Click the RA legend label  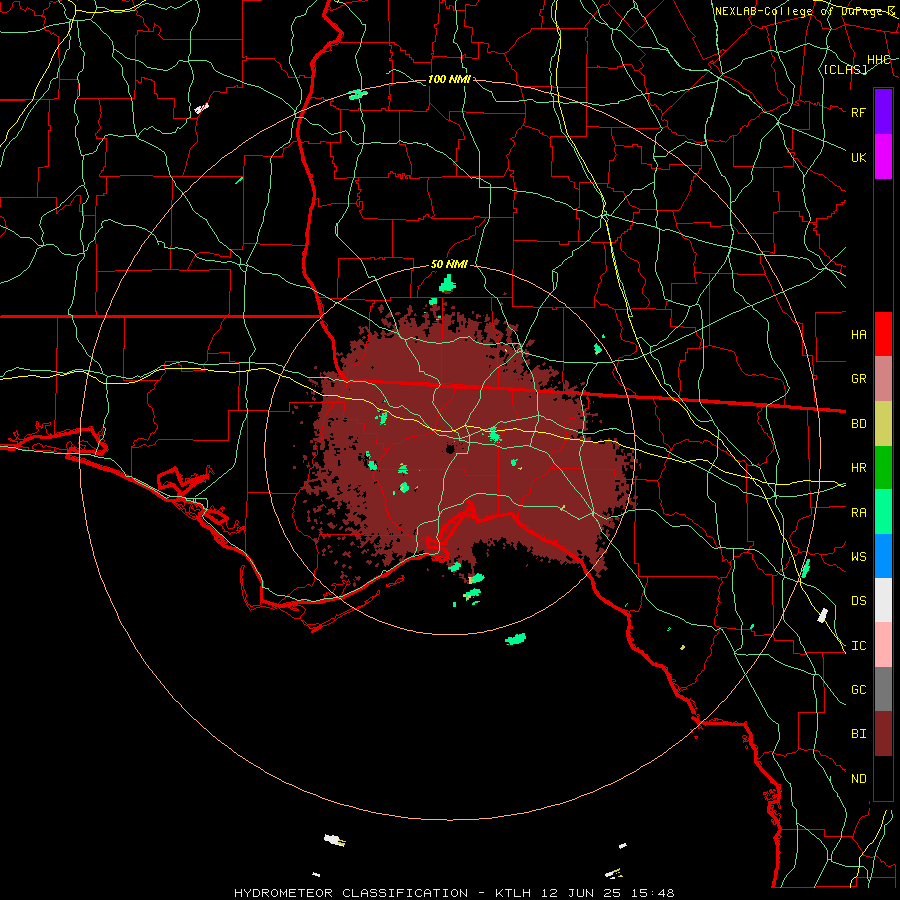858,513
